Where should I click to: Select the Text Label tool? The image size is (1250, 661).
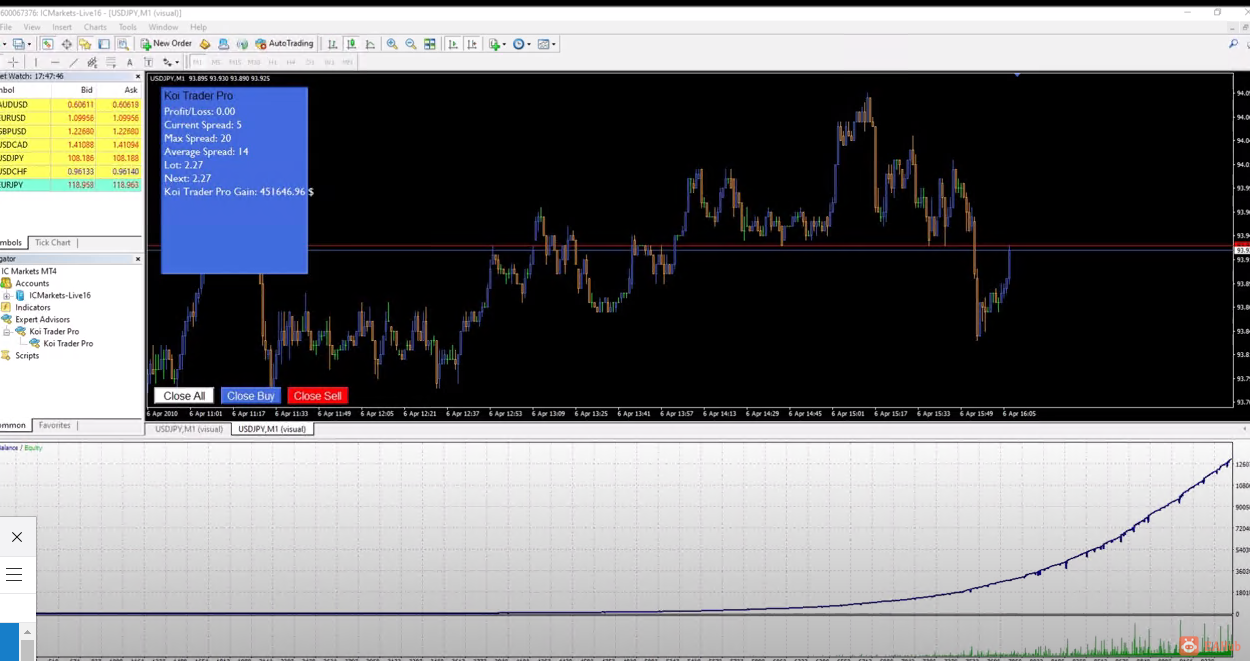[x=148, y=62]
